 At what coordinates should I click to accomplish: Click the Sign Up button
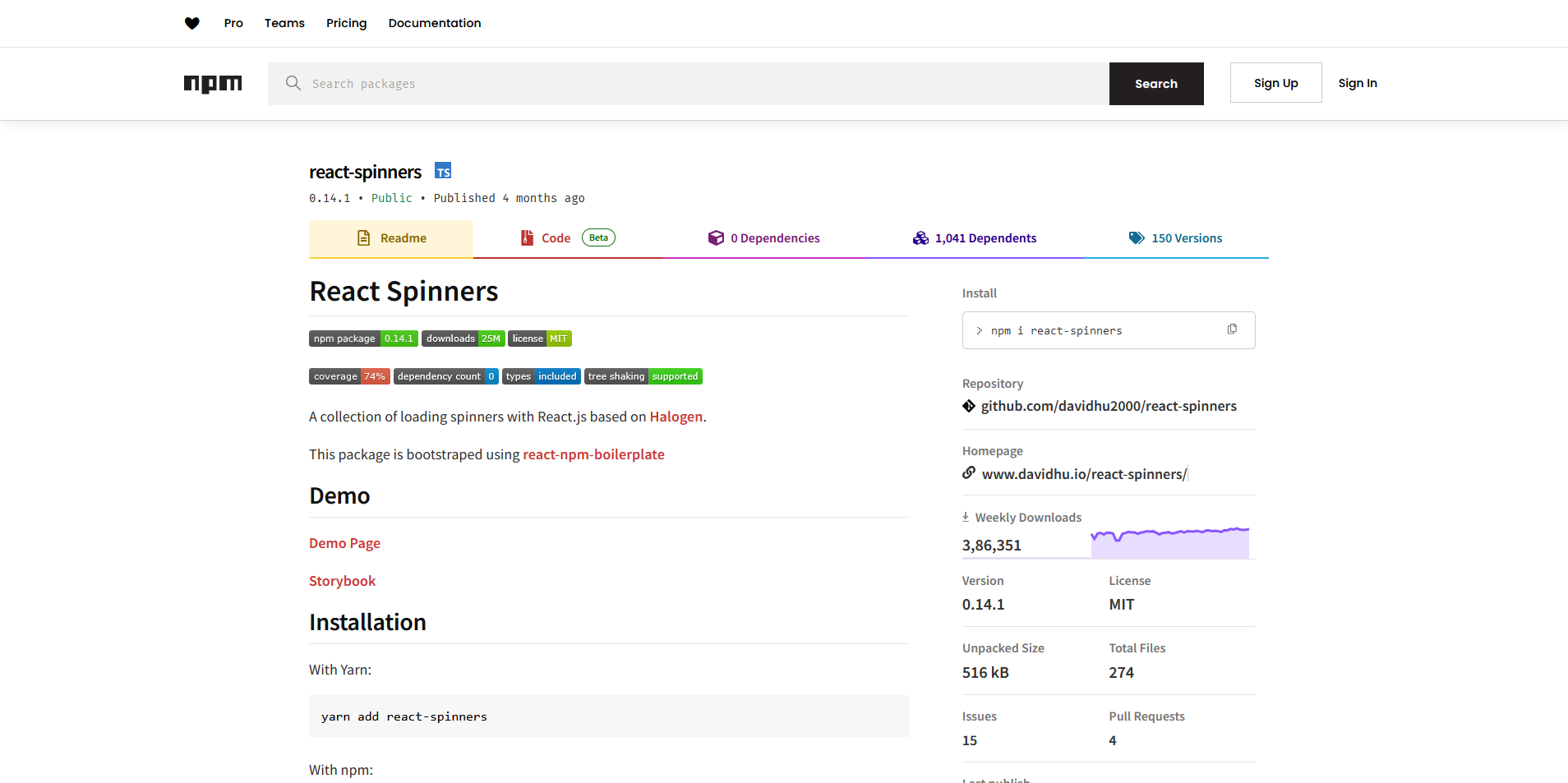[x=1276, y=83]
